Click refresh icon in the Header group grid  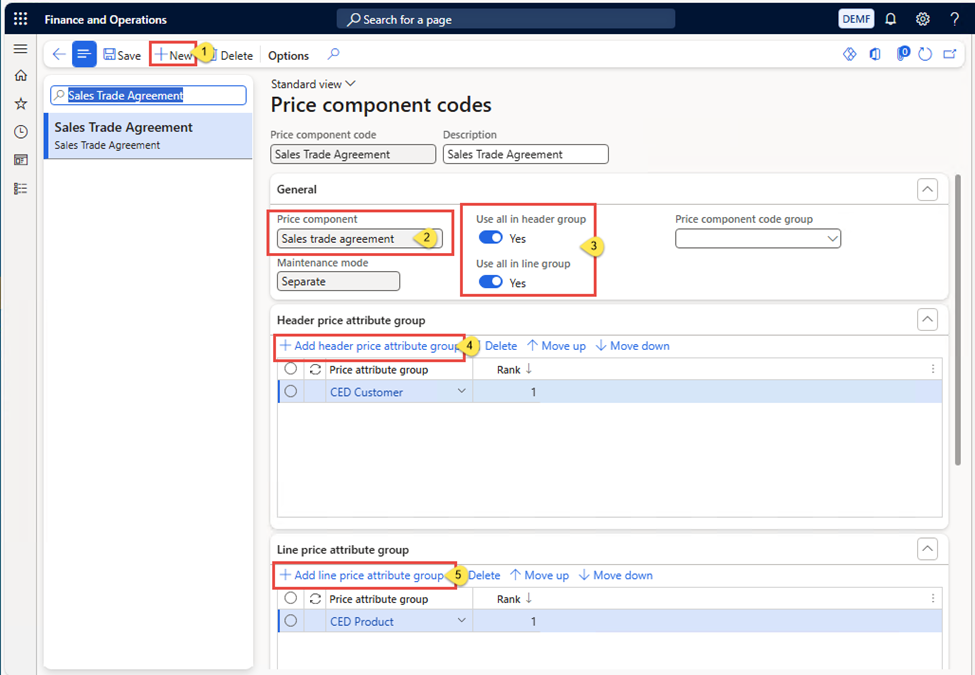point(315,370)
